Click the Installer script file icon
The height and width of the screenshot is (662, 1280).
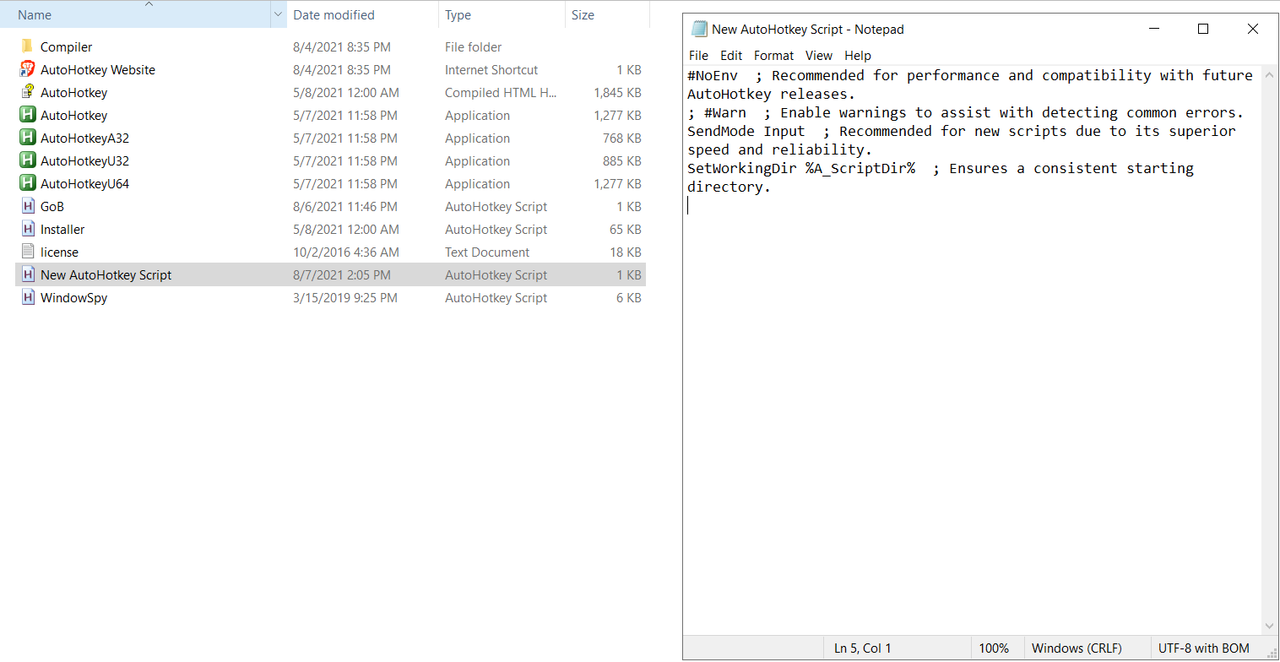pos(28,230)
